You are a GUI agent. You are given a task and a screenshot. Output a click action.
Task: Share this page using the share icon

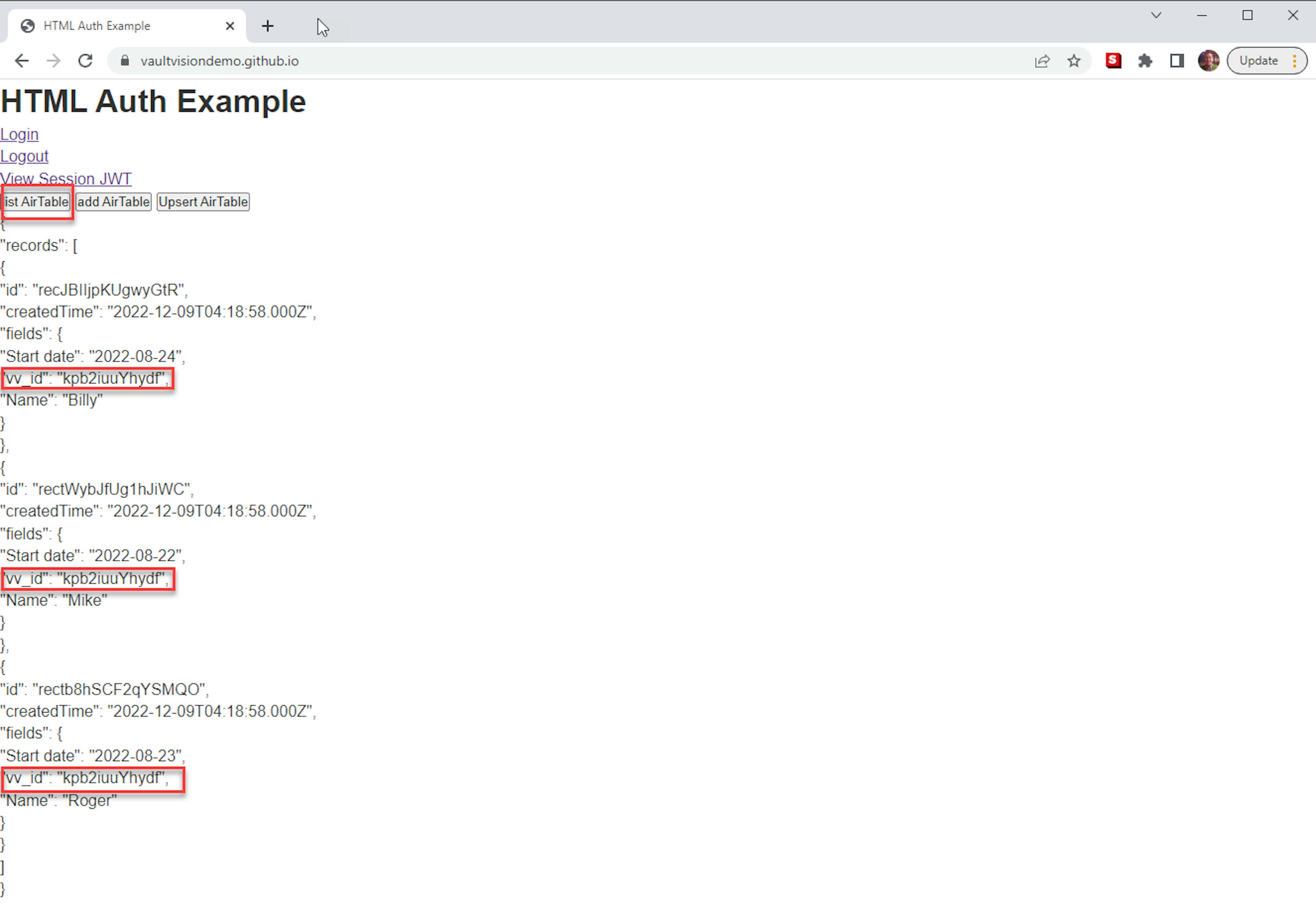click(x=1042, y=61)
